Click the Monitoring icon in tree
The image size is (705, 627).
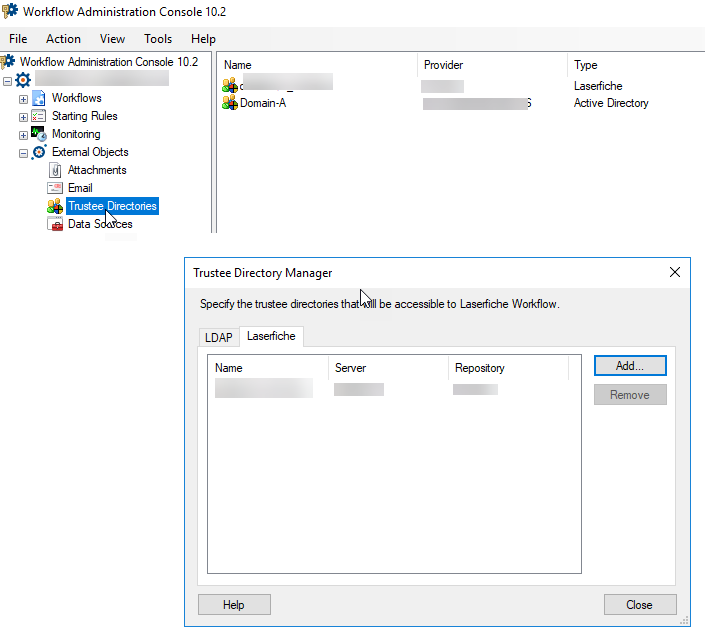[x=39, y=134]
